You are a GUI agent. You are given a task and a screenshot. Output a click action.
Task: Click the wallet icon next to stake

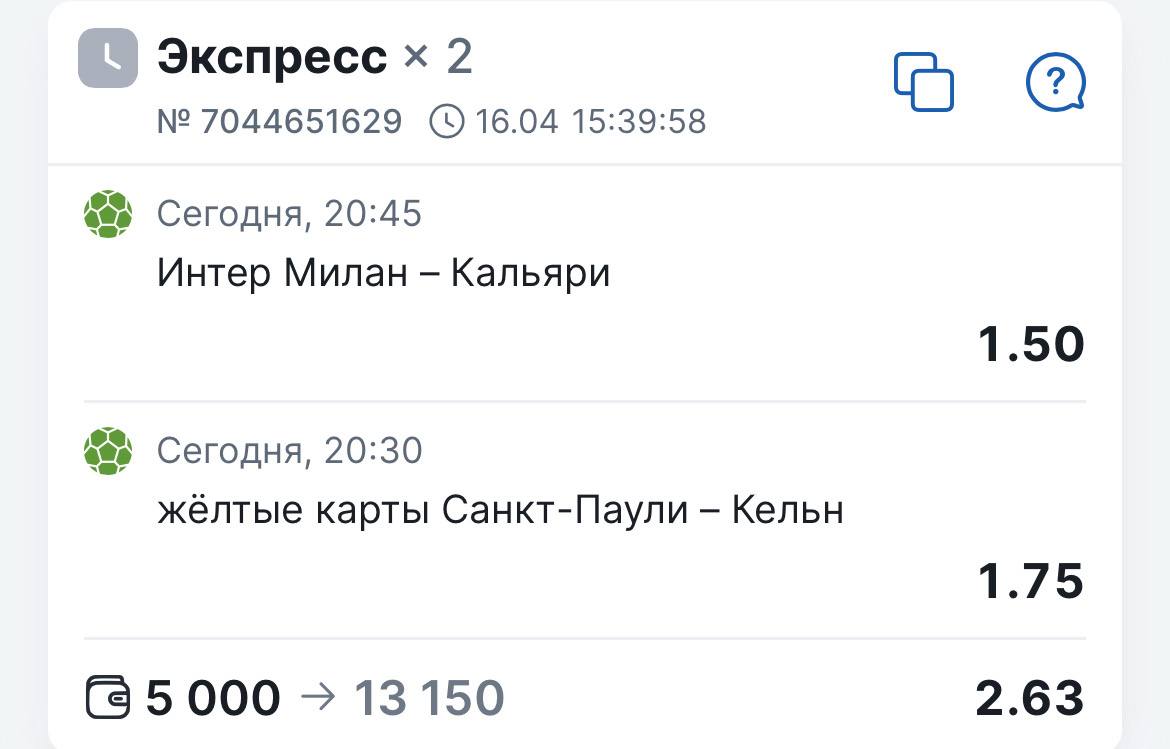point(108,697)
